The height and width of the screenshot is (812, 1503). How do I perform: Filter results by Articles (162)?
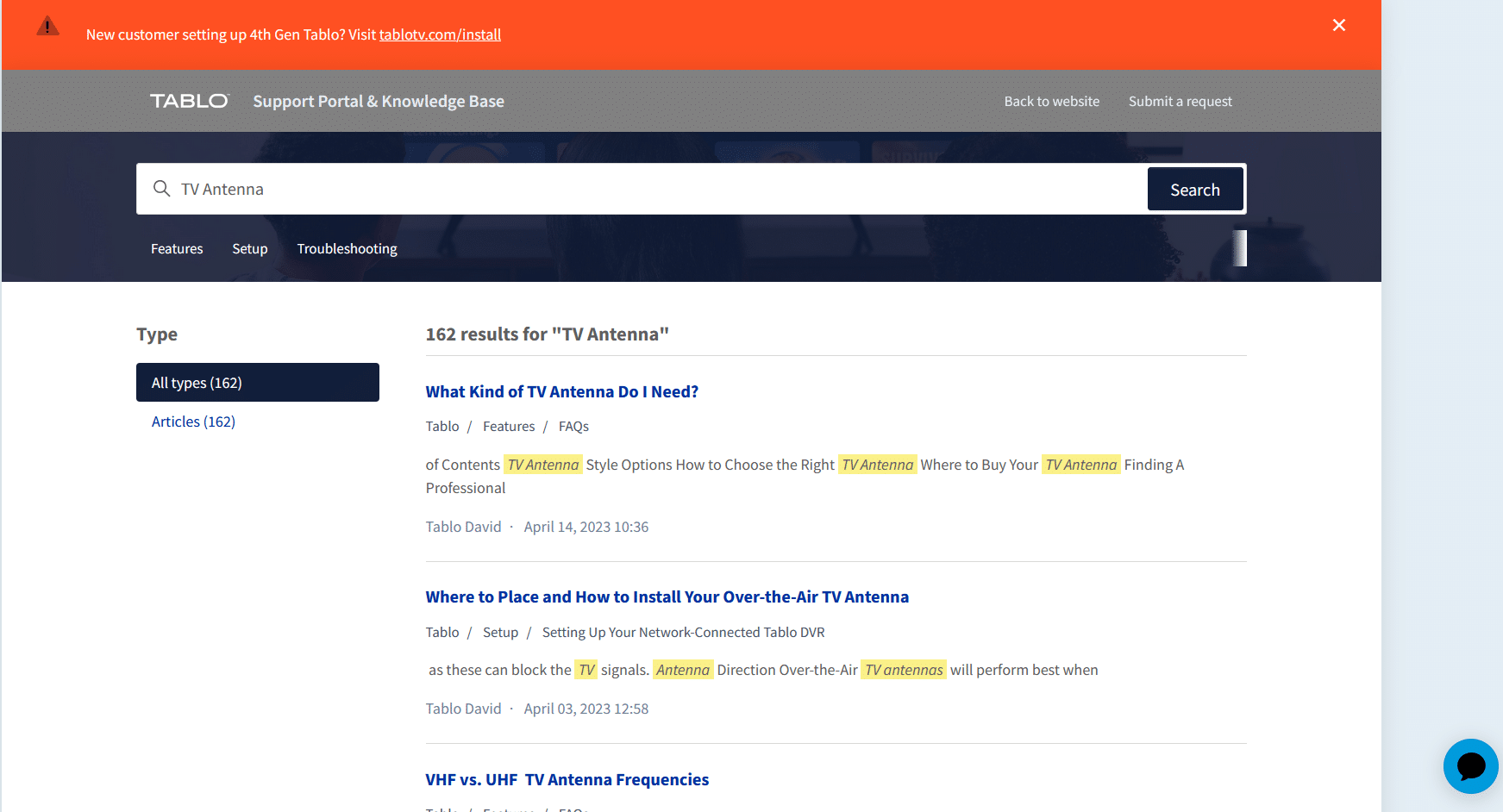[x=193, y=422]
